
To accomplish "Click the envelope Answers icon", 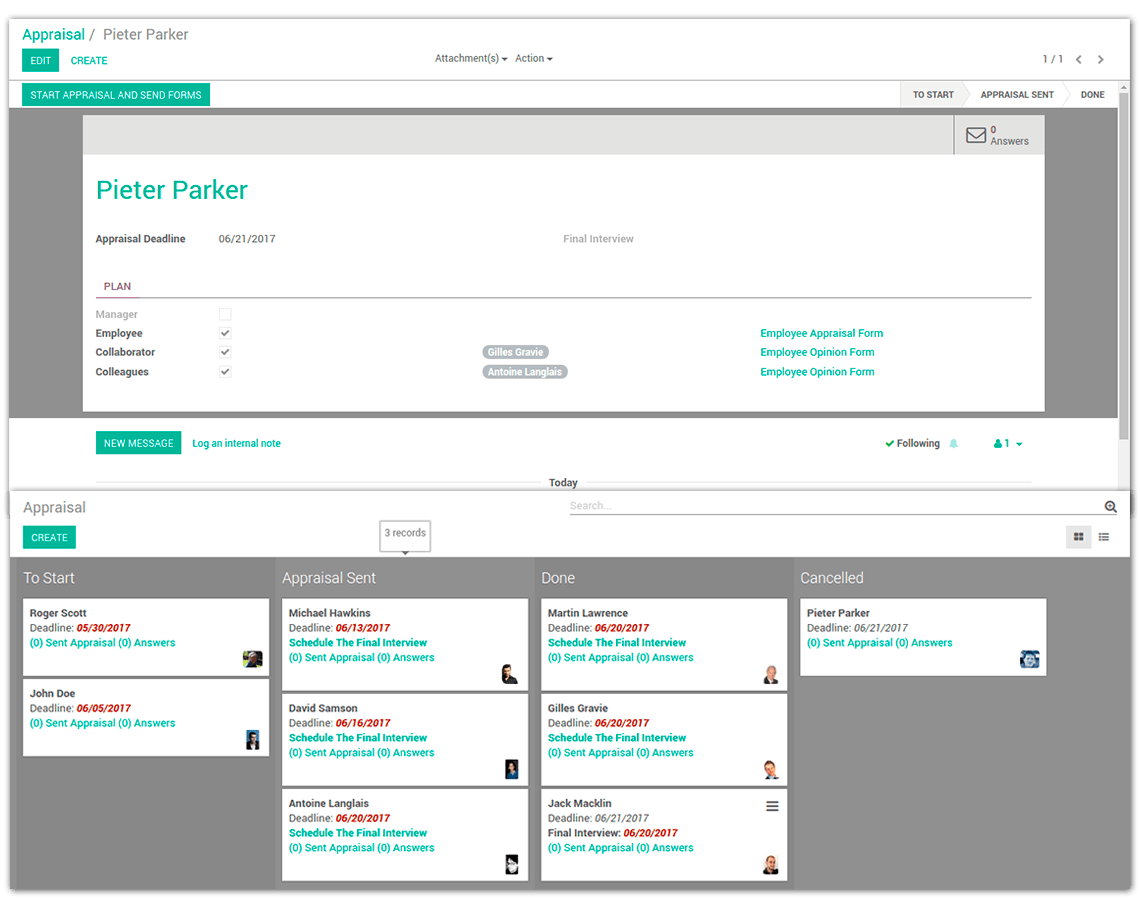I will point(975,135).
